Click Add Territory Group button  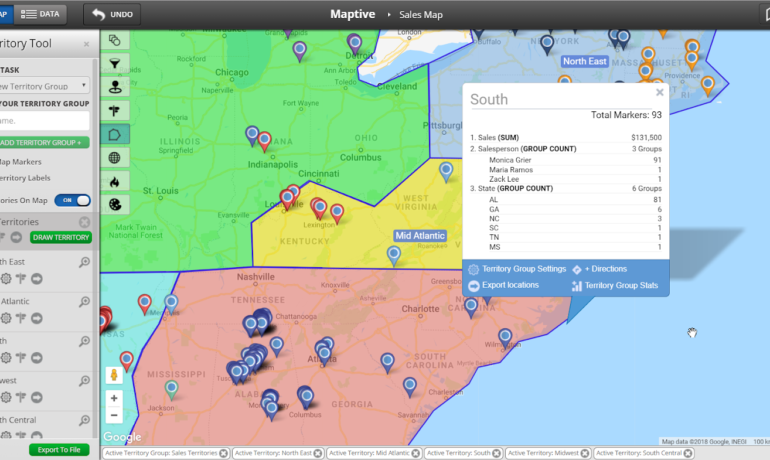(x=44, y=142)
